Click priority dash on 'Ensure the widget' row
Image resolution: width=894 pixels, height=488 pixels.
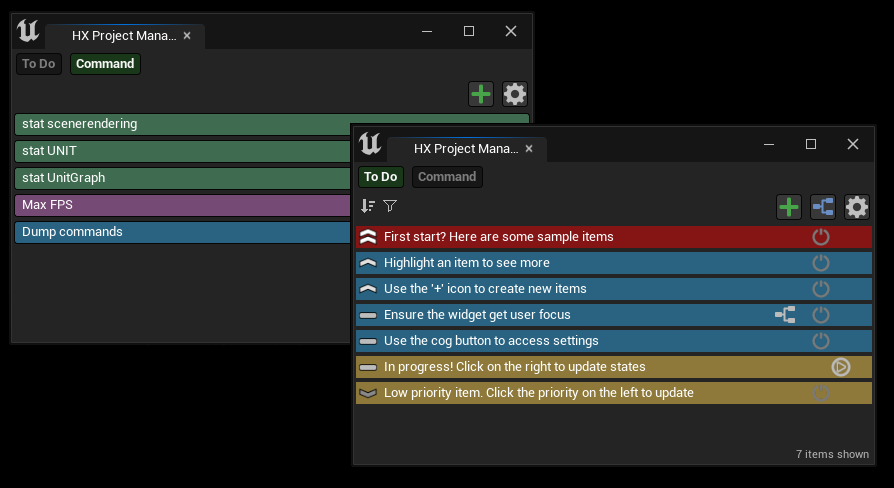pos(368,315)
